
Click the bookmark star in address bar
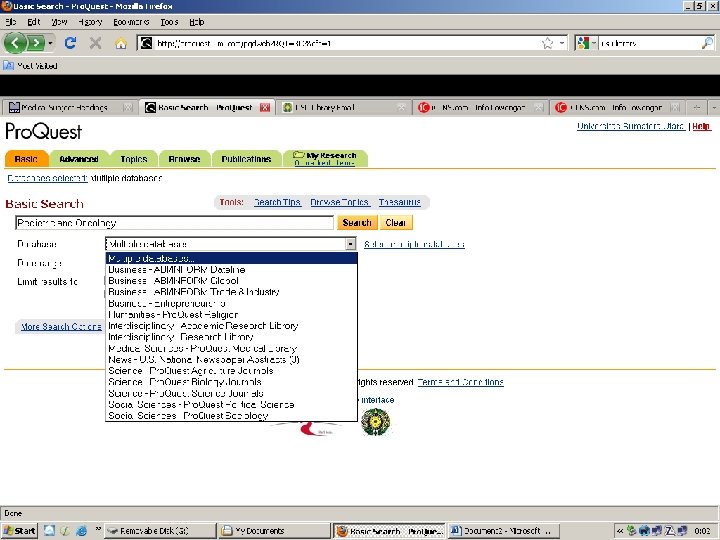547,43
